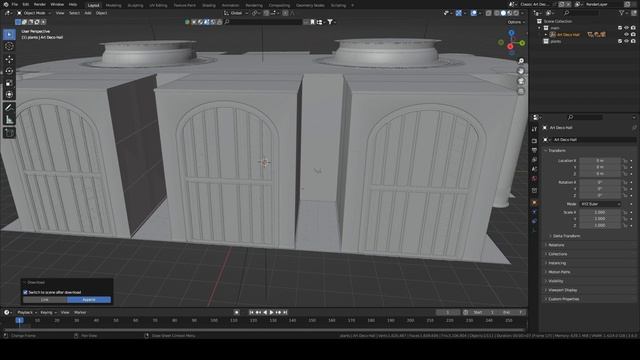Open the Object properties tab icon
The image size is (640, 360).
click(x=534, y=202)
